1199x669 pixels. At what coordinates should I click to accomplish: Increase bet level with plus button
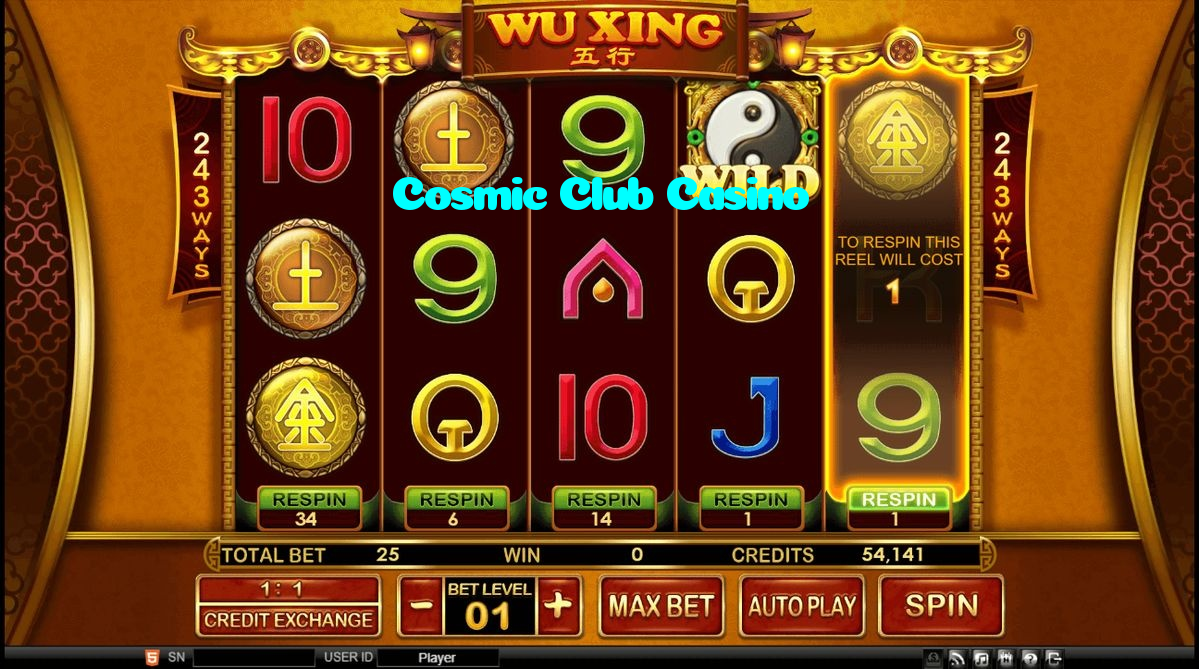558,606
